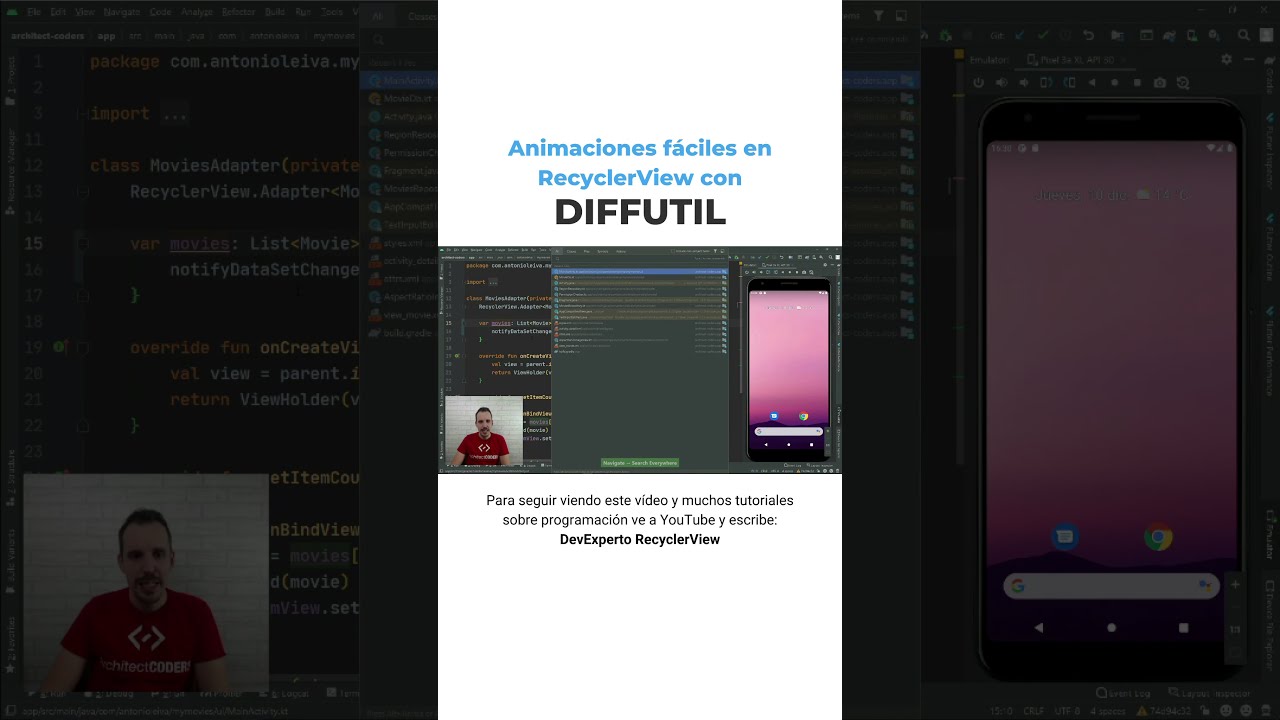Click the antonioleiva breadcrumb
This screenshot has height=720, width=1280.
(x=274, y=36)
